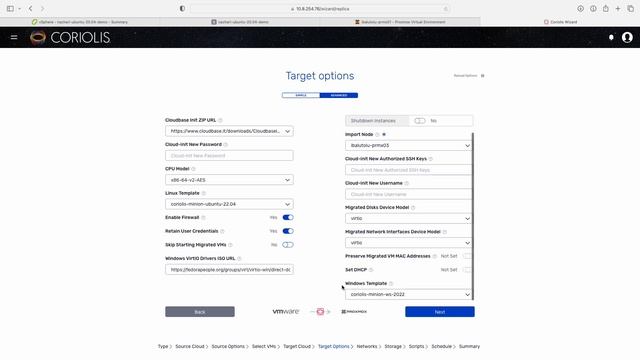Show info icon for Skip Starting Migrated VMs
Image resolution: width=640 pixels, height=360 pixels.
230,245
